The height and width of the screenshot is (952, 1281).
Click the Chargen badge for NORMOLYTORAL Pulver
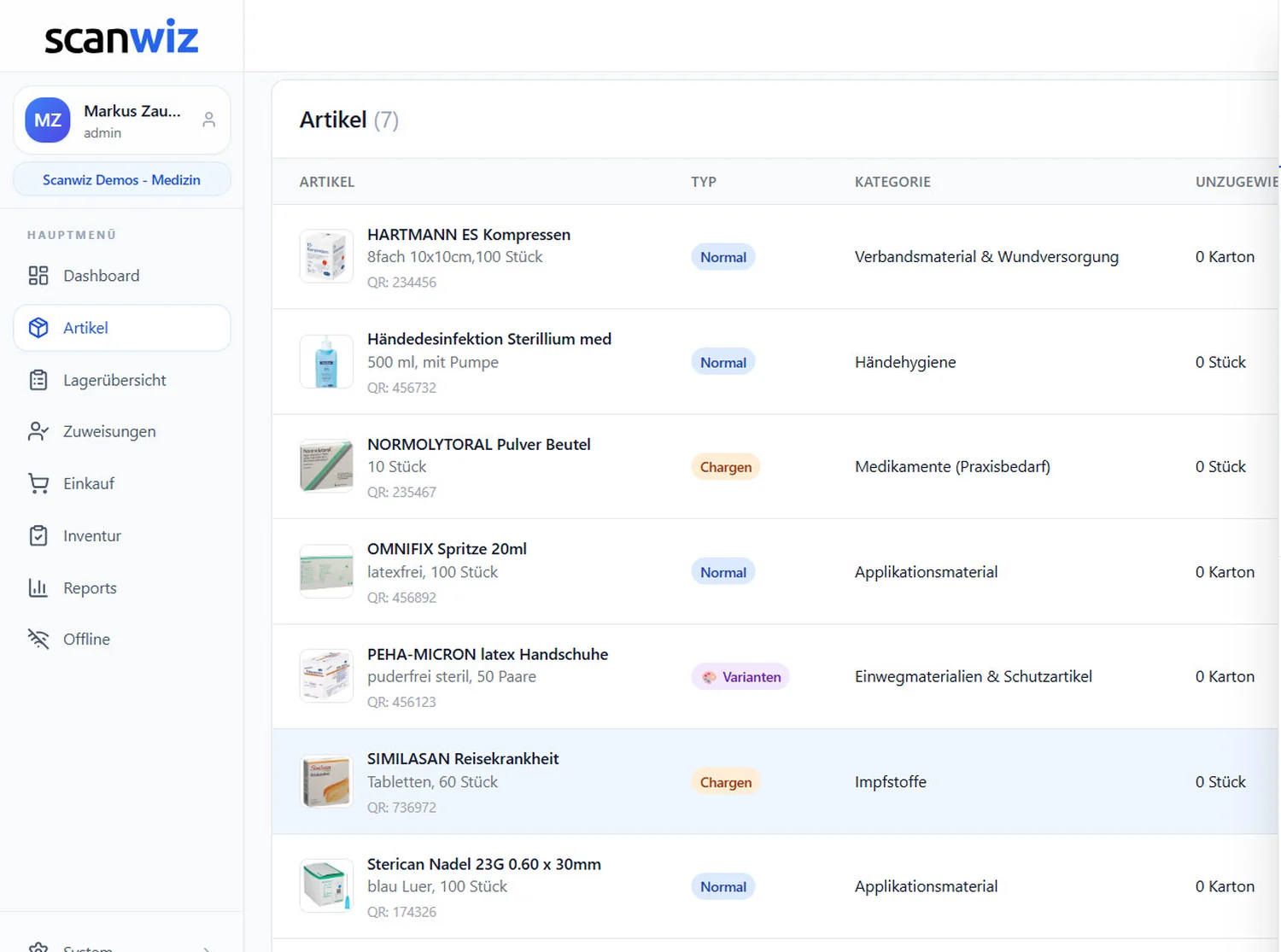click(726, 467)
